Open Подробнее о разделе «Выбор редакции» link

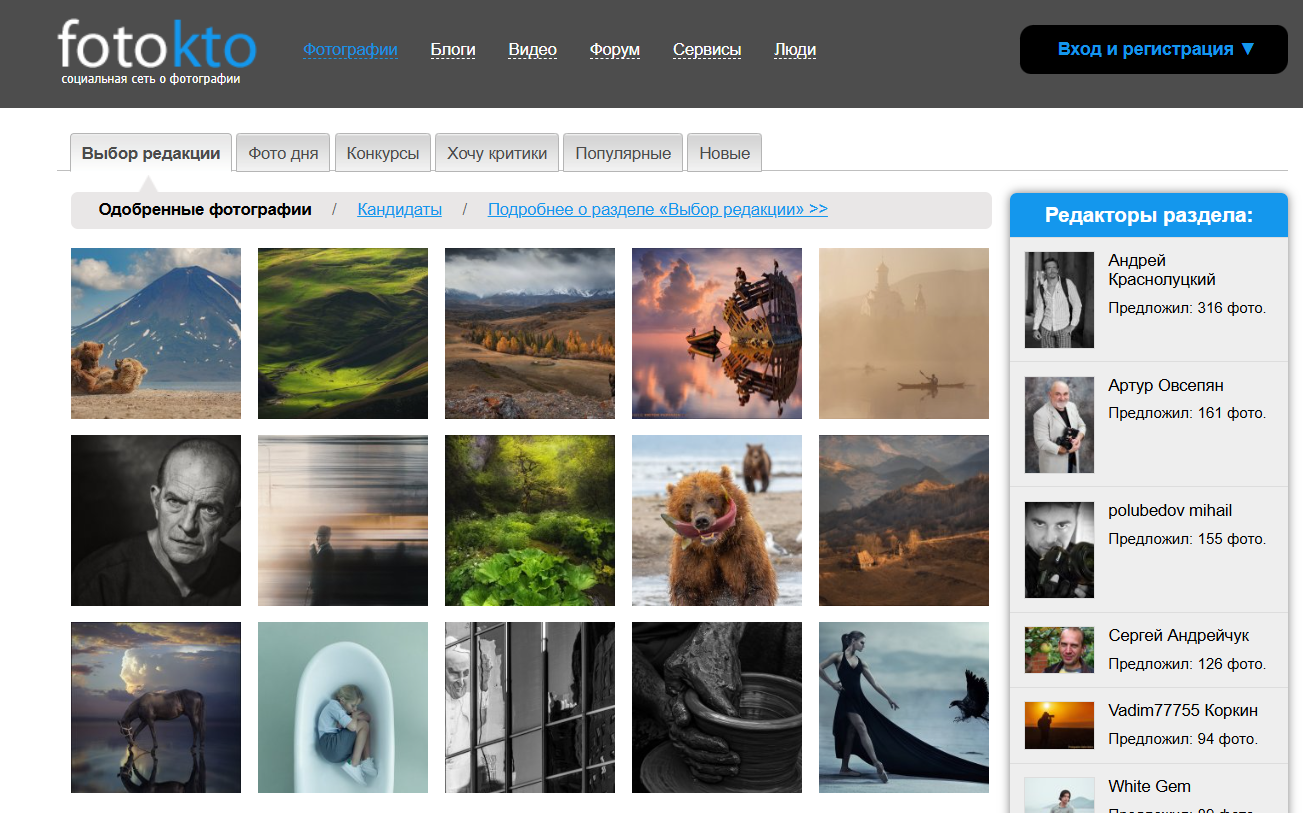[657, 210]
